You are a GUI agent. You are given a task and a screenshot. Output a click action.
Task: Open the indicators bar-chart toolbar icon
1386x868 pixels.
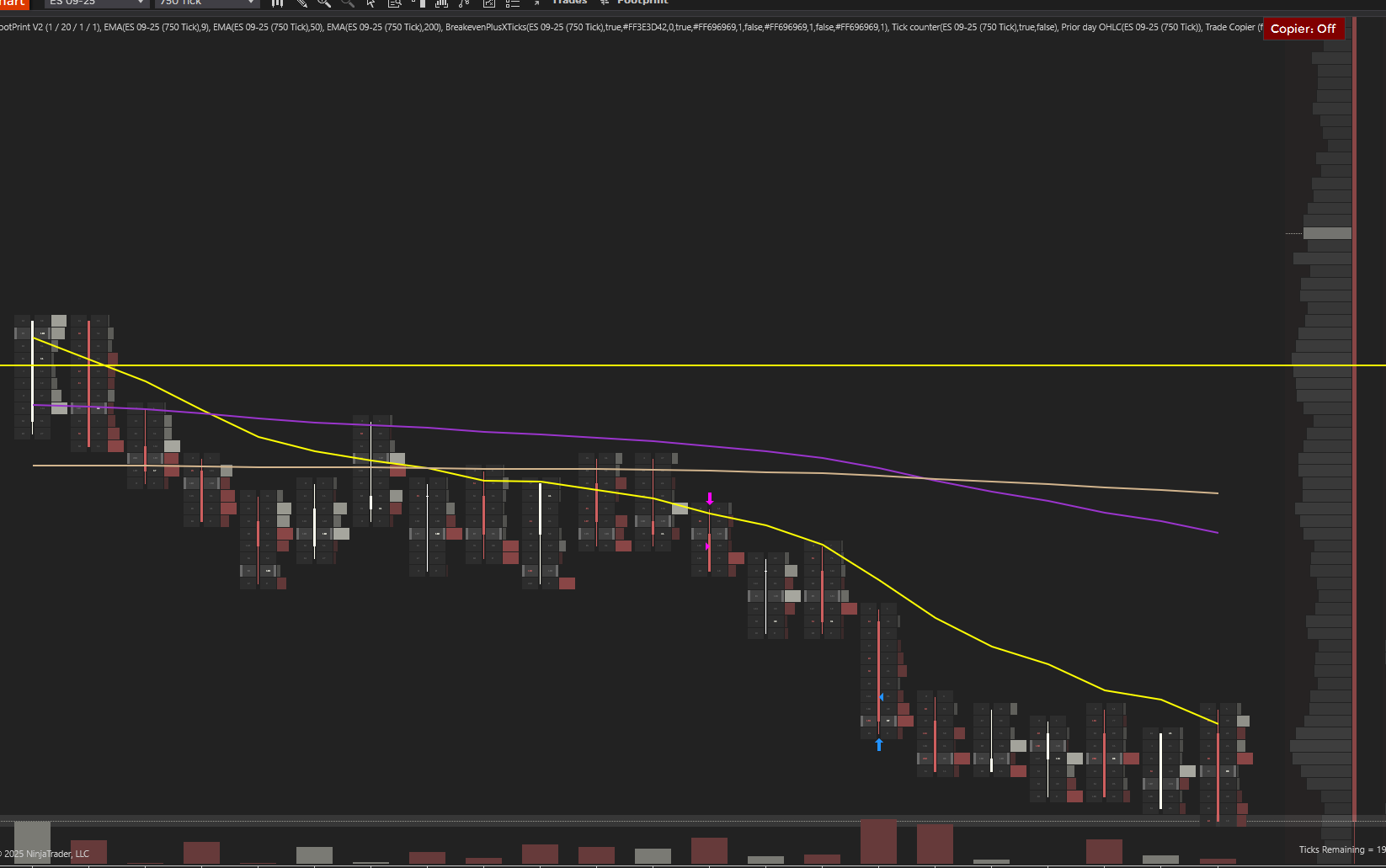441,3
